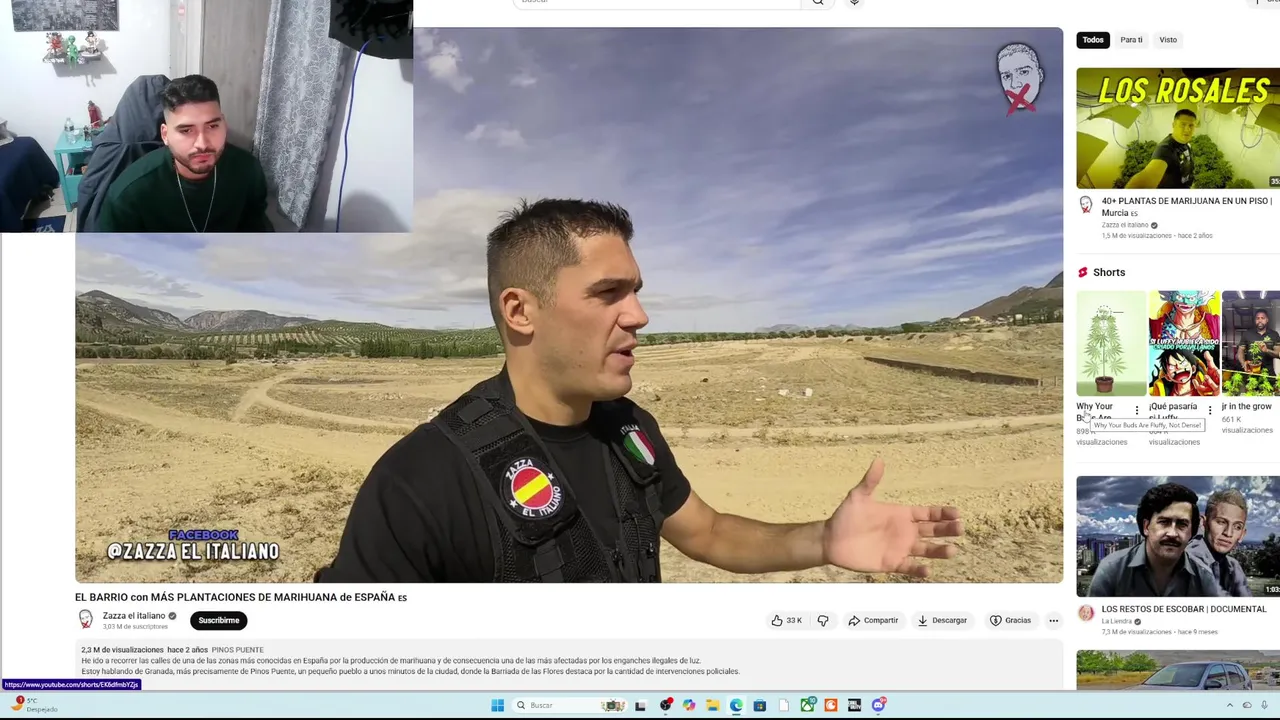Open options menu for 'Why Your' short
This screenshot has height=720, width=1280.
(1137, 410)
